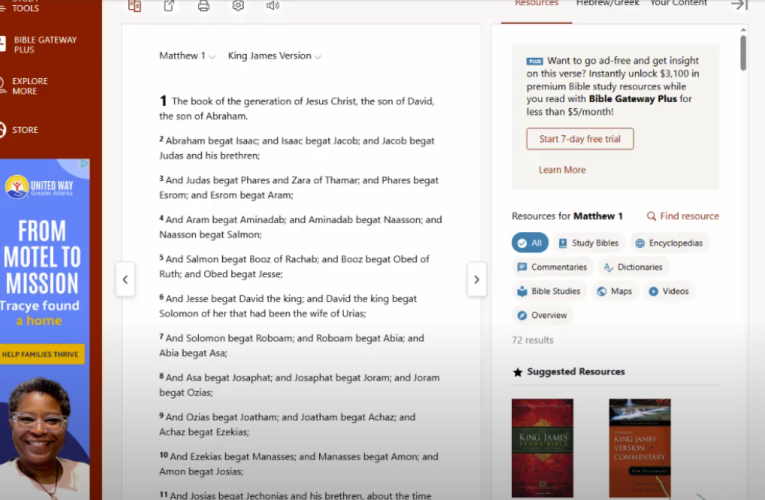
Task: Click the star icon by Suggested Resources
Action: pos(518,372)
